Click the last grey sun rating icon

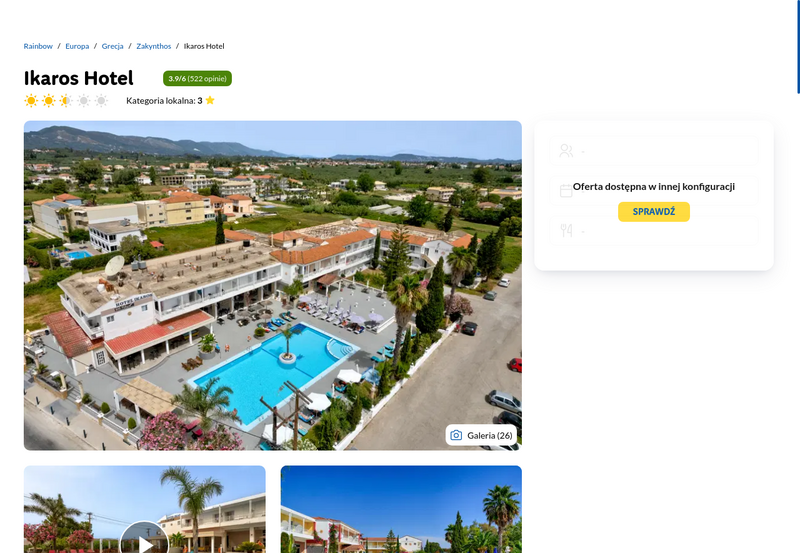102,100
